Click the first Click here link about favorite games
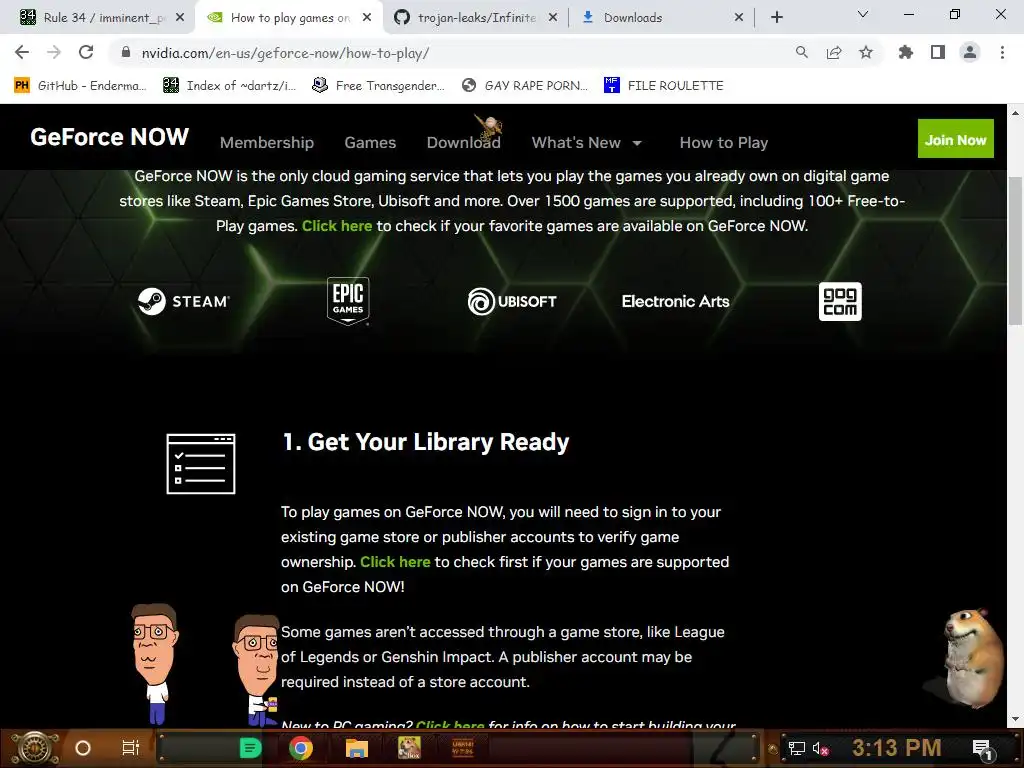The height and width of the screenshot is (768, 1024). pyautogui.click(x=337, y=226)
